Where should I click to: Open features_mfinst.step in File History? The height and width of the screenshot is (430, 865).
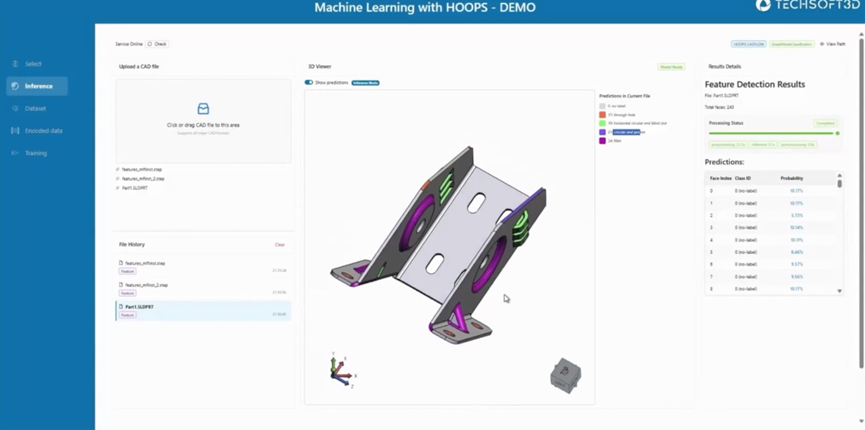[203, 267]
